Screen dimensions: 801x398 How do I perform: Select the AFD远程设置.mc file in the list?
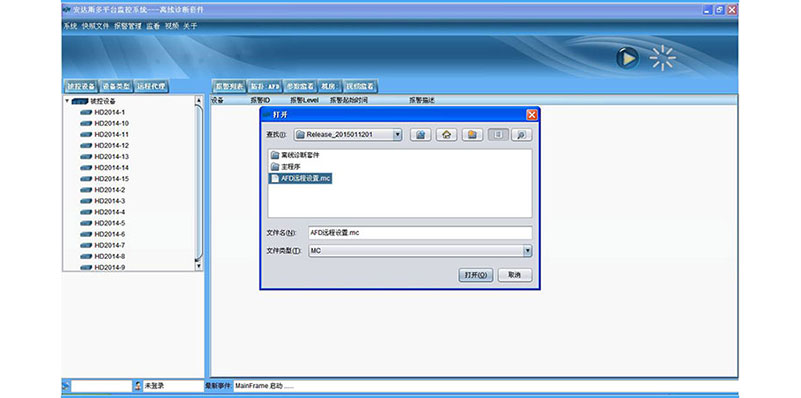(x=301, y=178)
